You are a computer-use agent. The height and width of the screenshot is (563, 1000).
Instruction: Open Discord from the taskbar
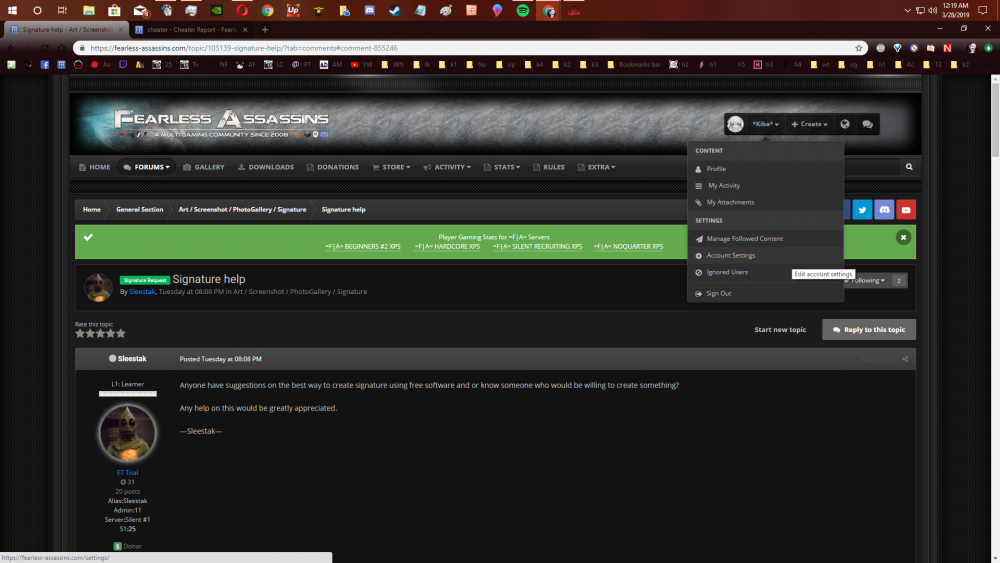[x=369, y=10]
